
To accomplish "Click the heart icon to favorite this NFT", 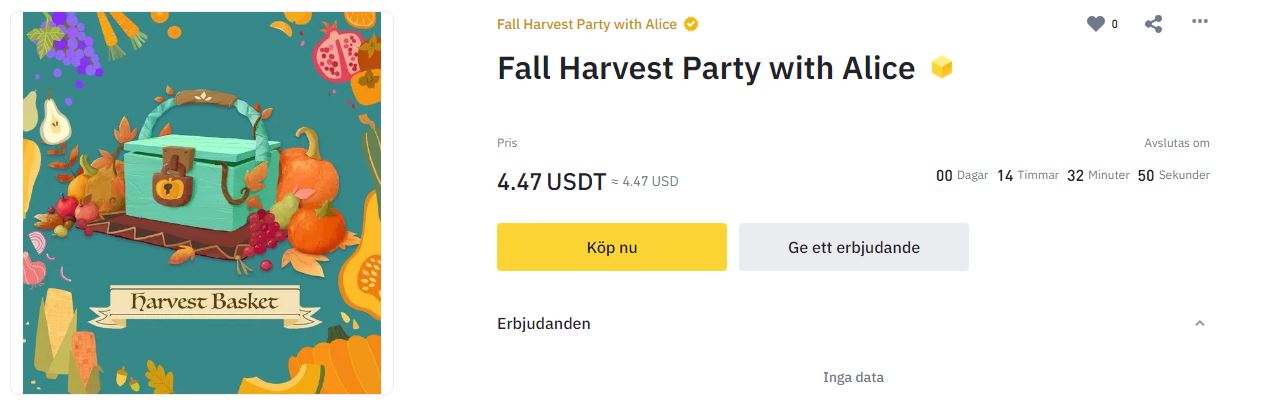I will [x=1096, y=24].
